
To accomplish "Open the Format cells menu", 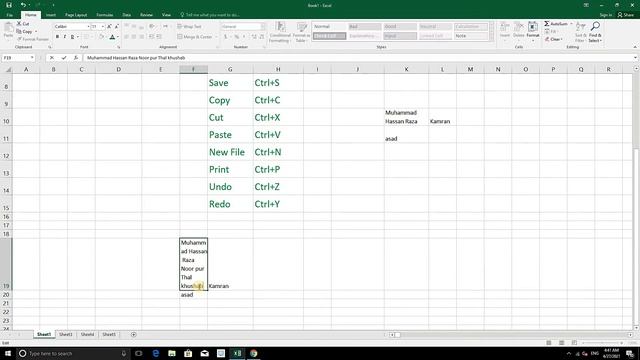I will coord(533,30).
